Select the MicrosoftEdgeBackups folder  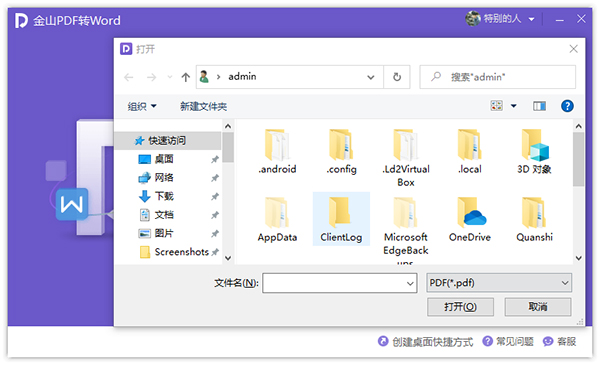tap(406, 230)
